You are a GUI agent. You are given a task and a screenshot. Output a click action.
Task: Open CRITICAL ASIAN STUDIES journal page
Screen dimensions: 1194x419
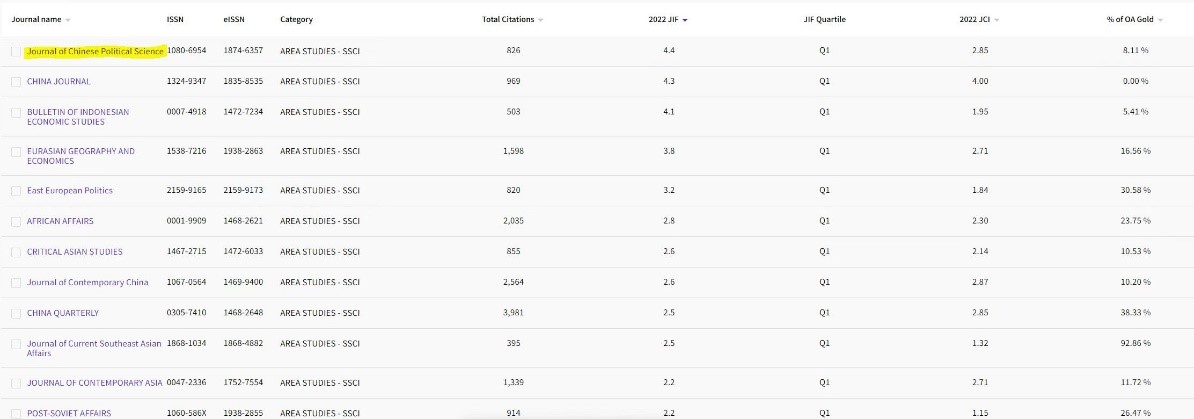tap(75, 251)
